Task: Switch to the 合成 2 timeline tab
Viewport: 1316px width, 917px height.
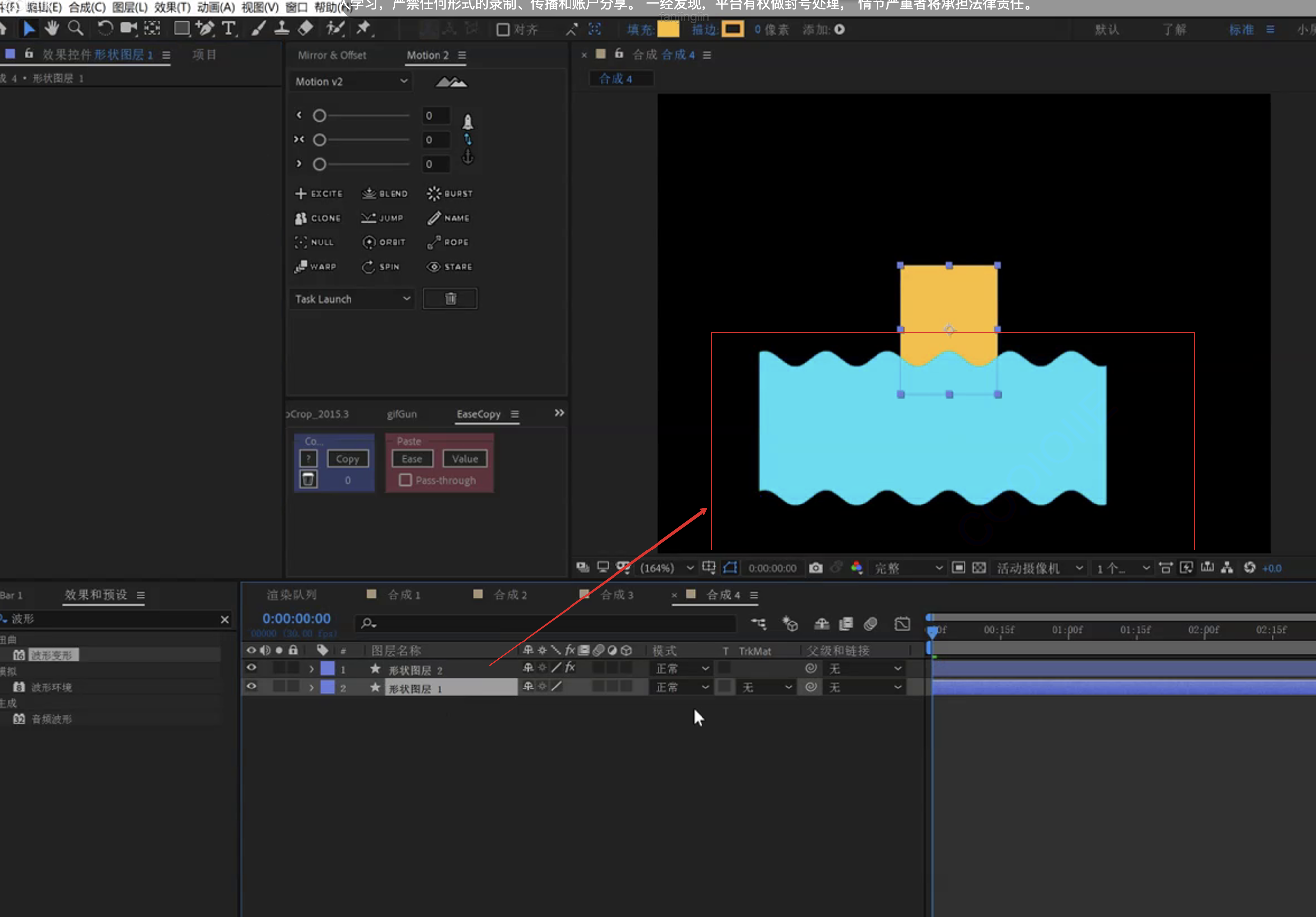Action: [x=510, y=595]
